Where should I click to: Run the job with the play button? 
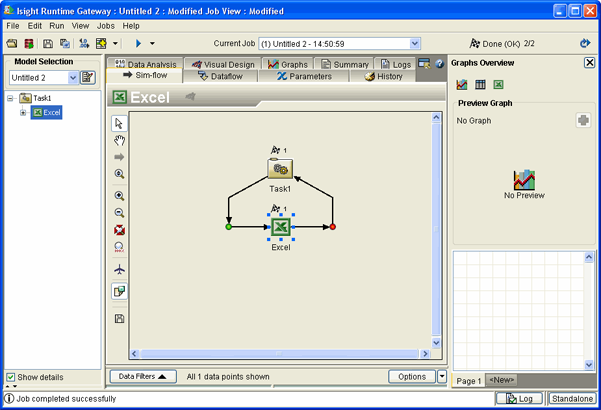[138, 43]
